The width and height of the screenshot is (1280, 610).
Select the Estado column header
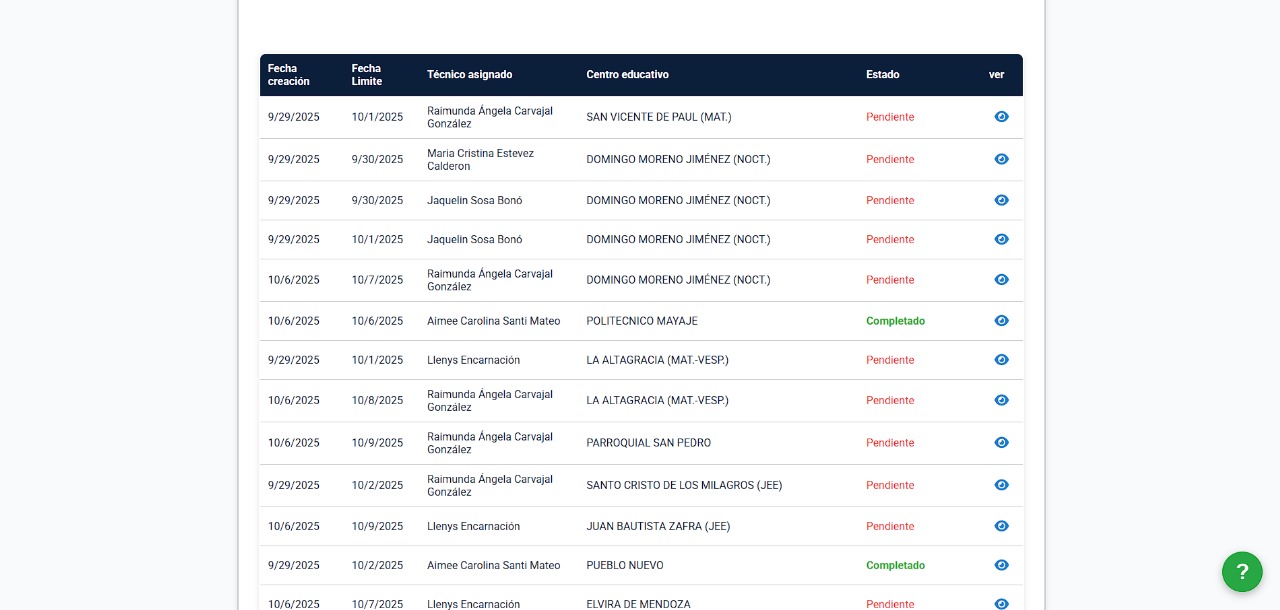[882, 75]
